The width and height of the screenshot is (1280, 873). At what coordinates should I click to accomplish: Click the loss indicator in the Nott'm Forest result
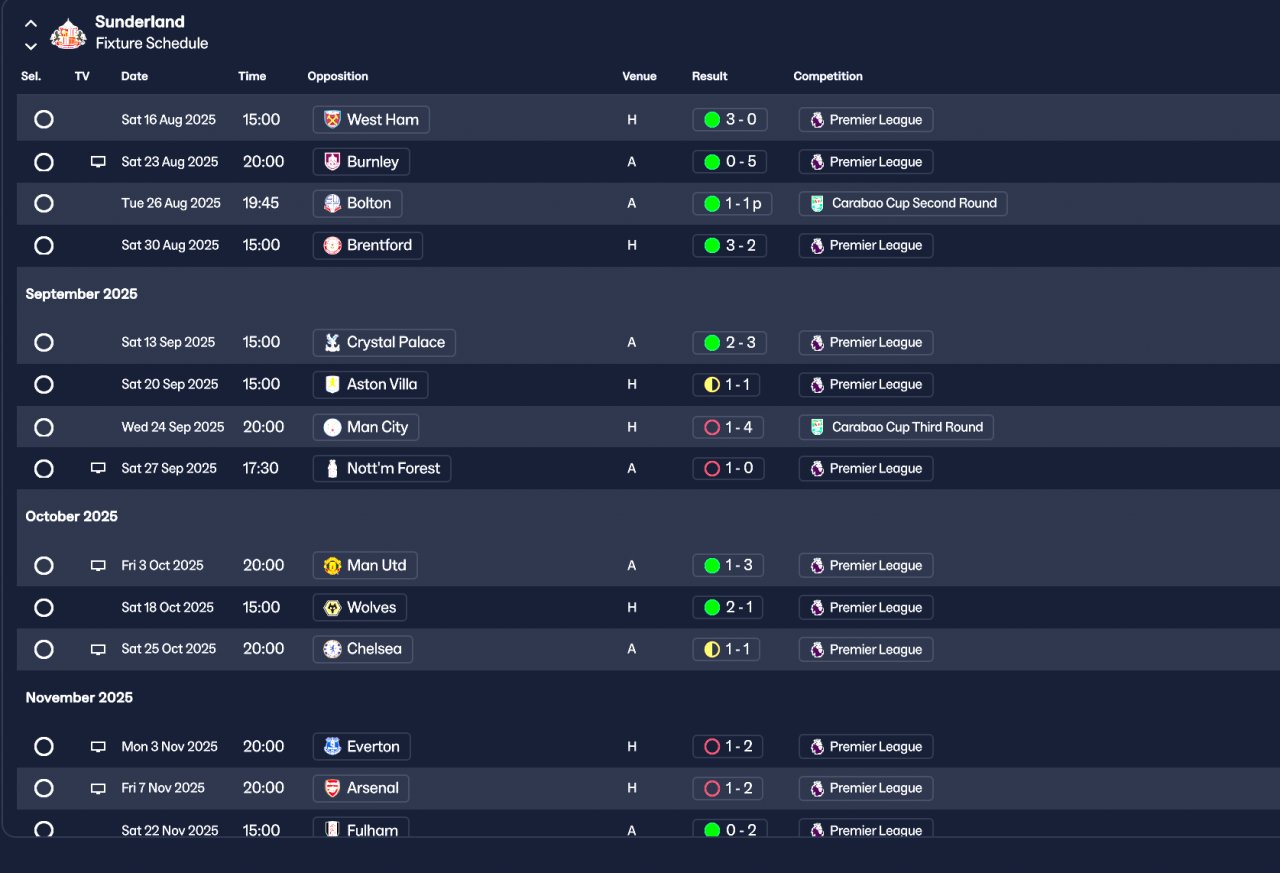click(x=712, y=468)
